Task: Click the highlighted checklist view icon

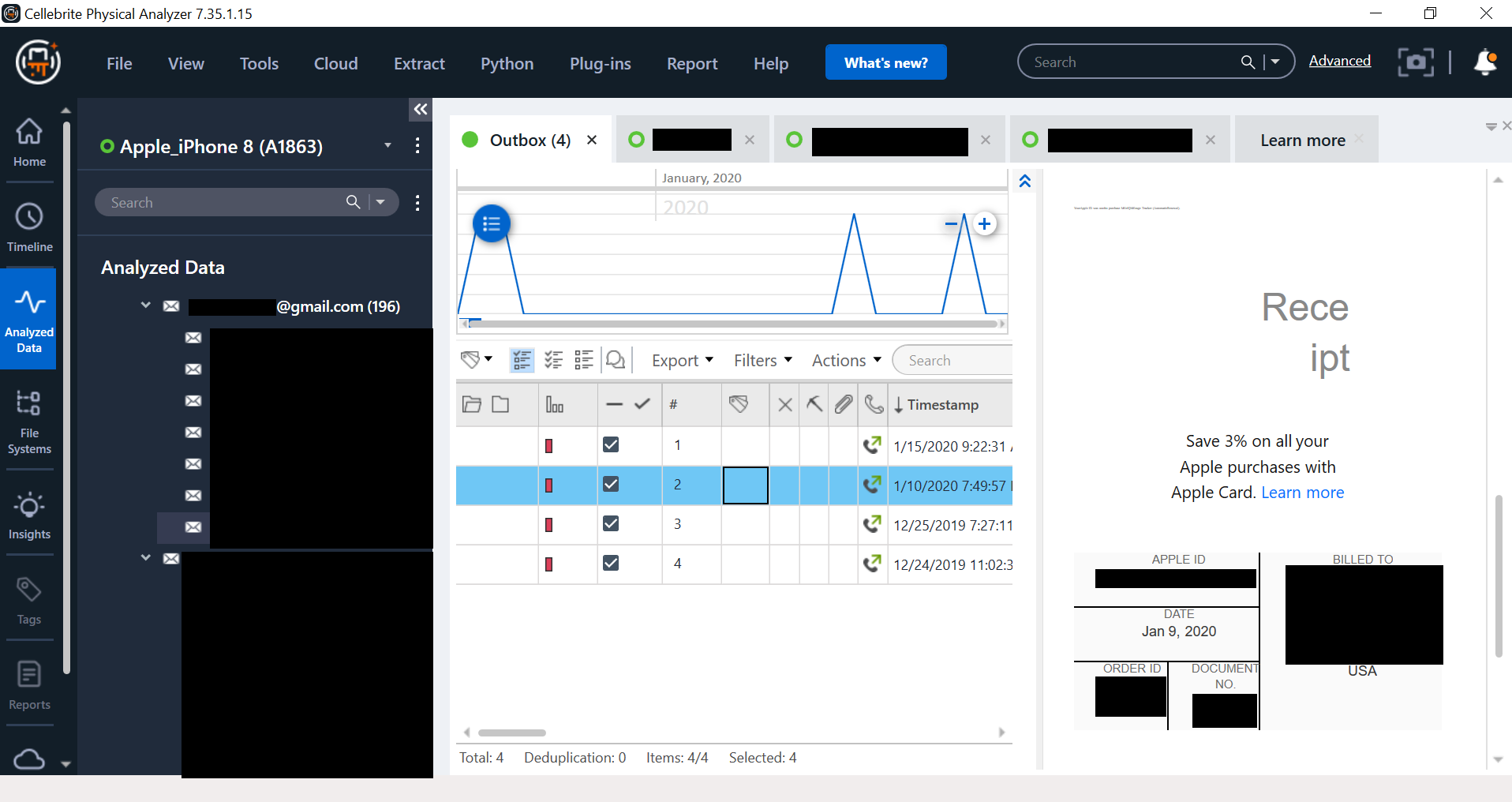Action: coord(522,360)
